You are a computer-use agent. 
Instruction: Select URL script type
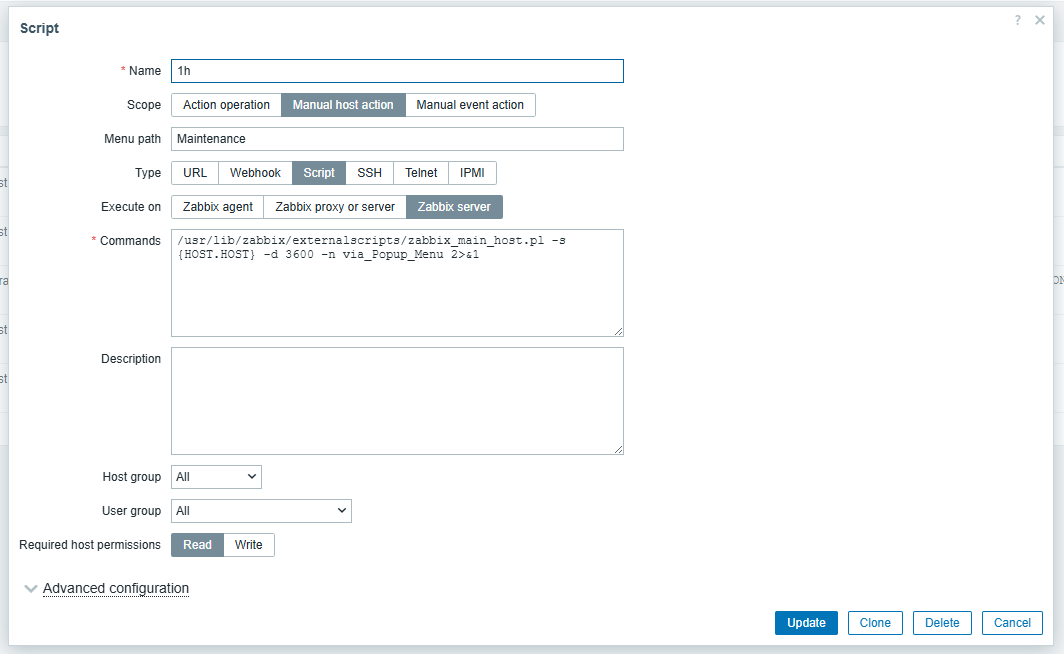click(195, 173)
